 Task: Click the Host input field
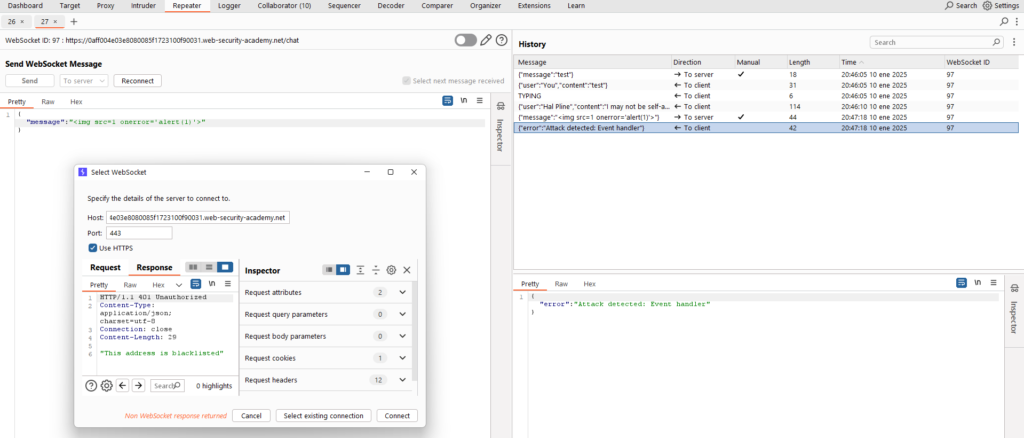click(x=198, y=217)
